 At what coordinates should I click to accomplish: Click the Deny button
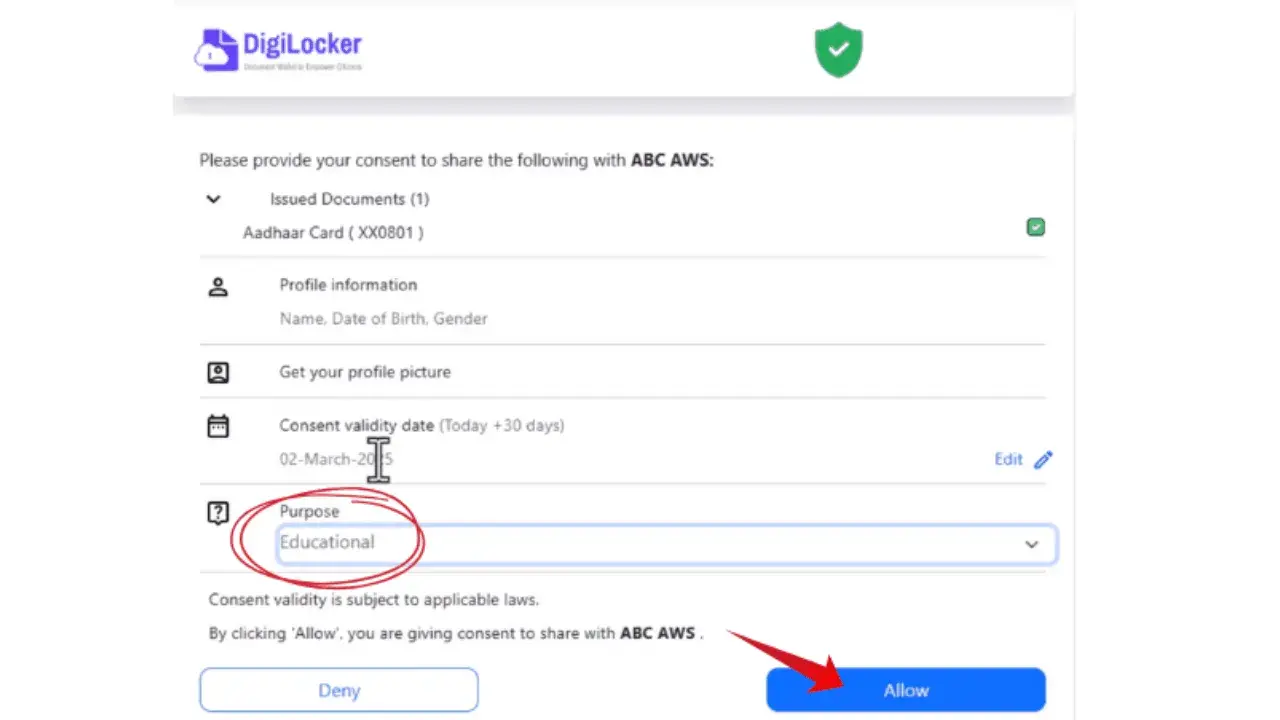(x=339, y=690)
